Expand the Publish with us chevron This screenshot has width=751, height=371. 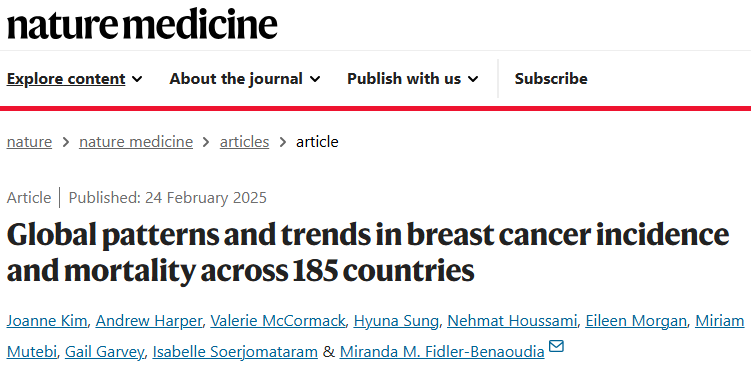click(x=473, y=79)
